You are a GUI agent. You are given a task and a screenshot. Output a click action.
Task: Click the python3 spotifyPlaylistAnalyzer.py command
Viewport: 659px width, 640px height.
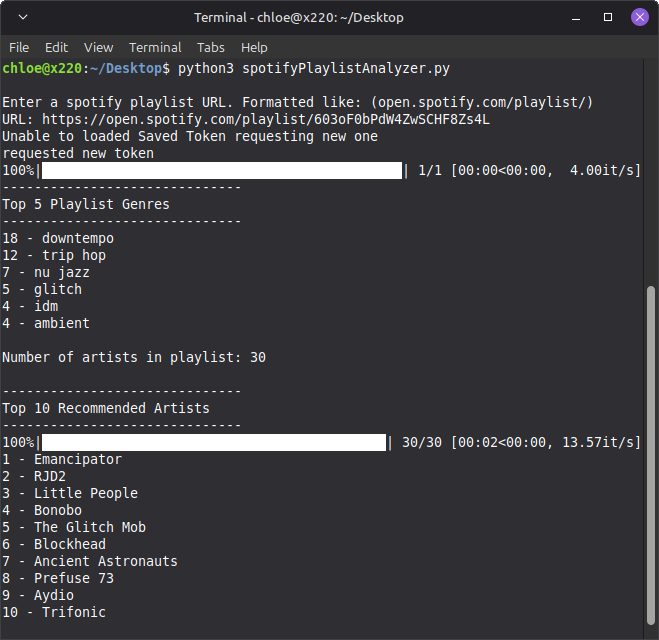(x=314, y=68)
